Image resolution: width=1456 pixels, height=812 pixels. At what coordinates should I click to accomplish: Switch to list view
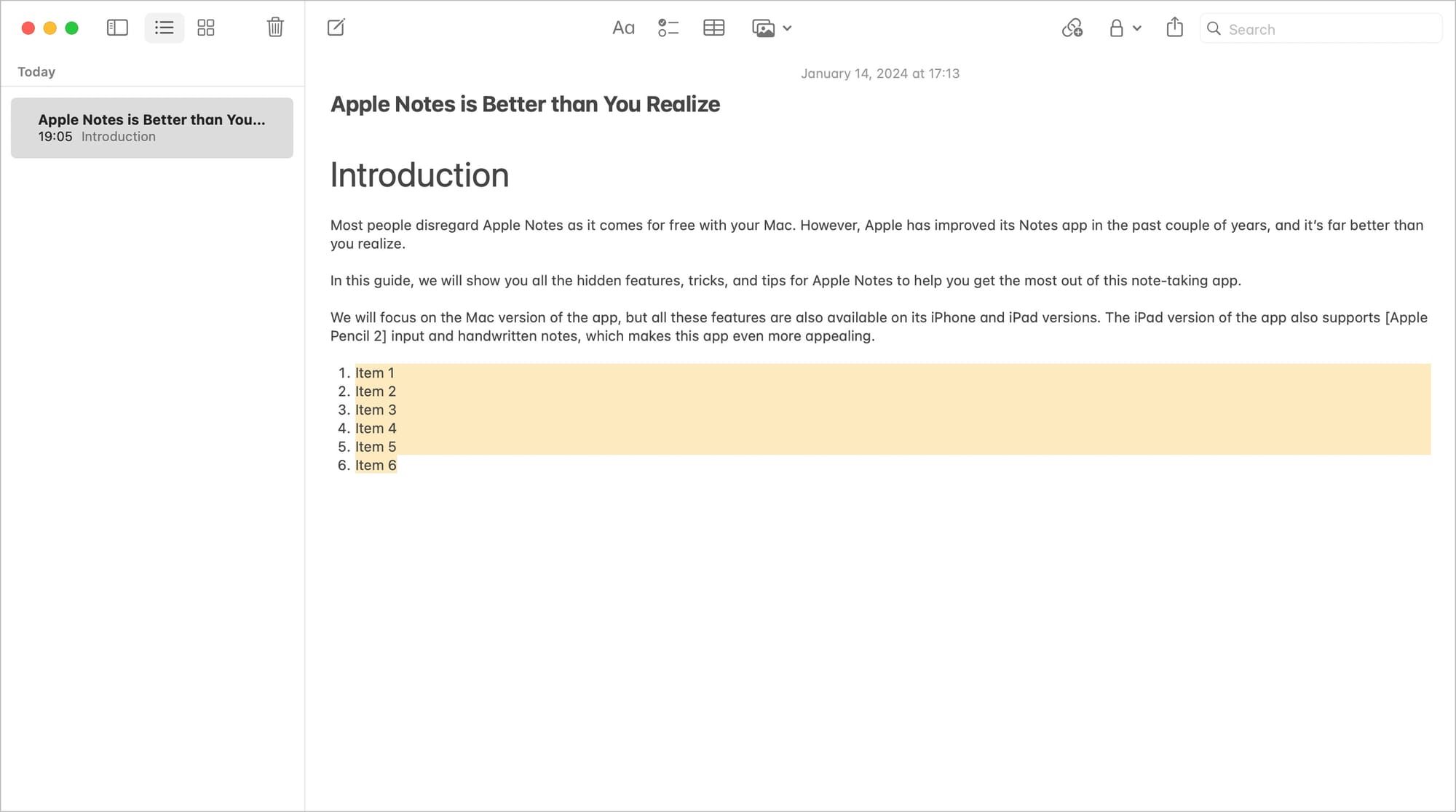click(165, 28)
